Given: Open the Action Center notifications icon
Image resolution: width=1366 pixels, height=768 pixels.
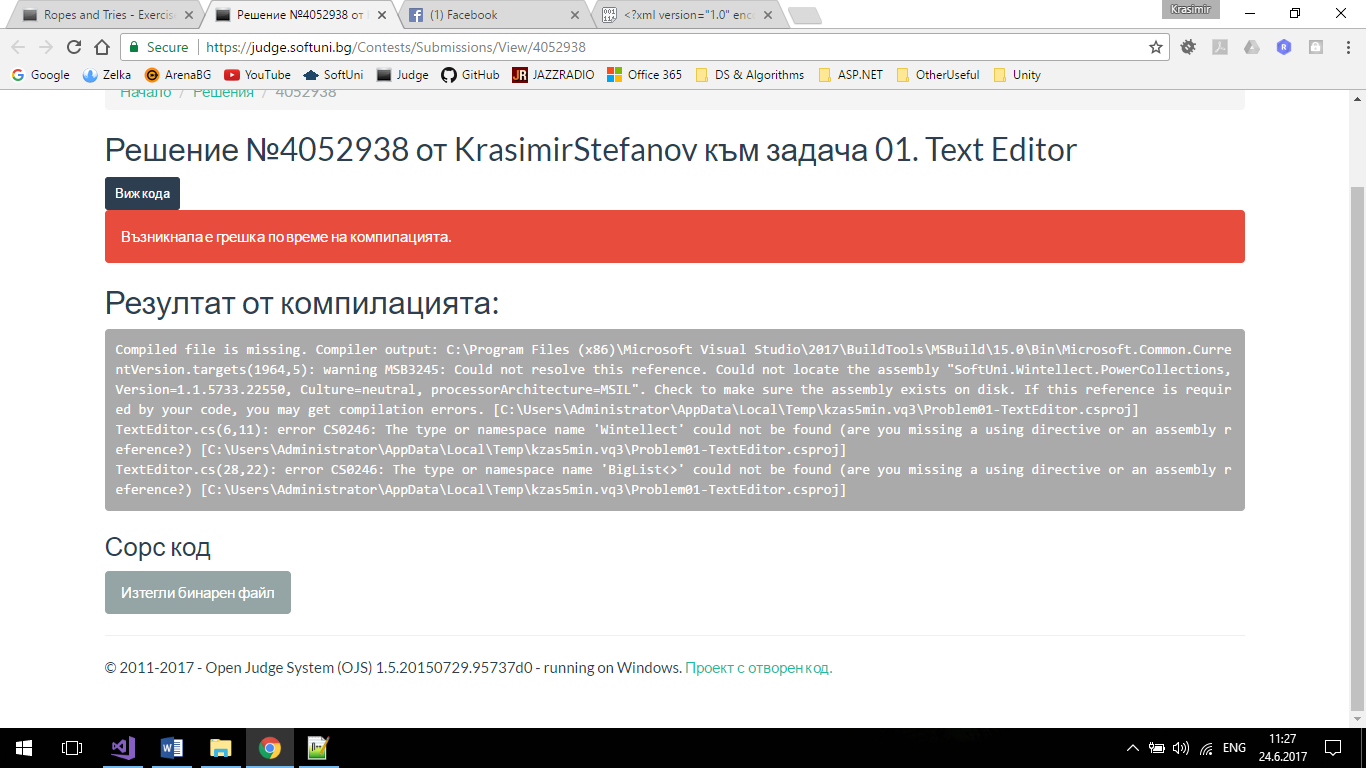Looking at the screenshot, I should pyautogui.click(x=1332, y=747).
